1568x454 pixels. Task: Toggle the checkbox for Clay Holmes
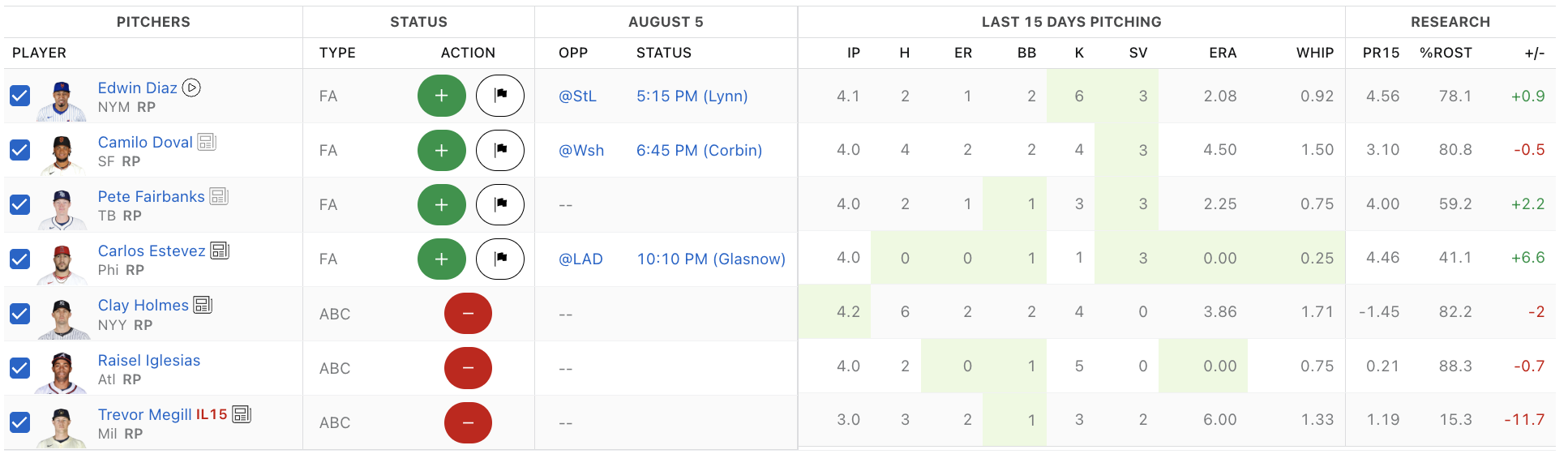click(19, 314)
